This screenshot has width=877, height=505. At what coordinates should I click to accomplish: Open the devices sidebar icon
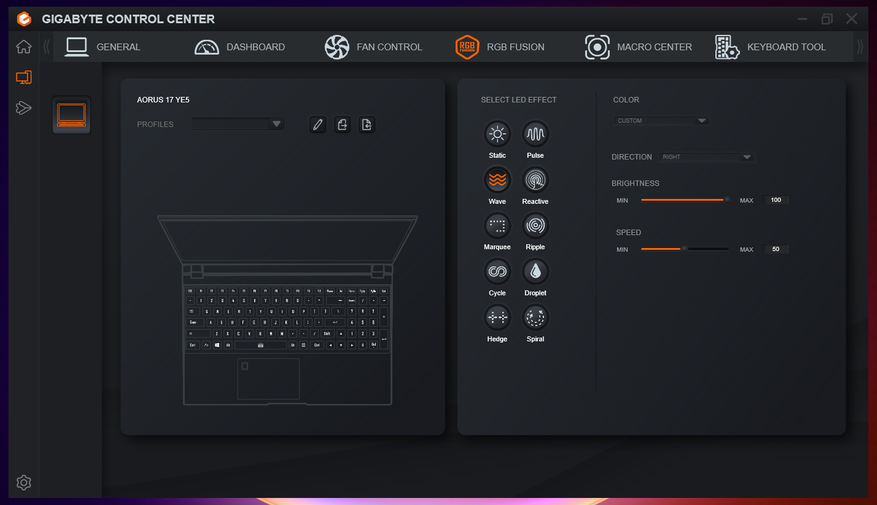[23, 77]
